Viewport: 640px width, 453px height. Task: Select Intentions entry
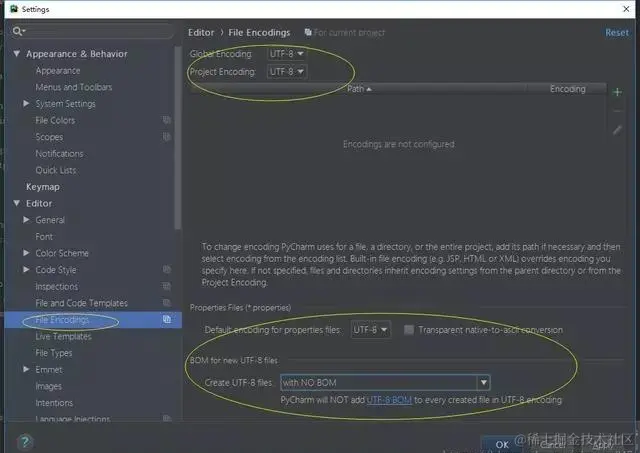coord(54,403)
